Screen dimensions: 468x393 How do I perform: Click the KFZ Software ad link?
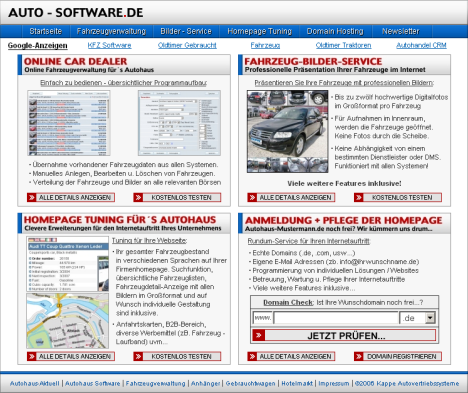[x=109, y=45]
